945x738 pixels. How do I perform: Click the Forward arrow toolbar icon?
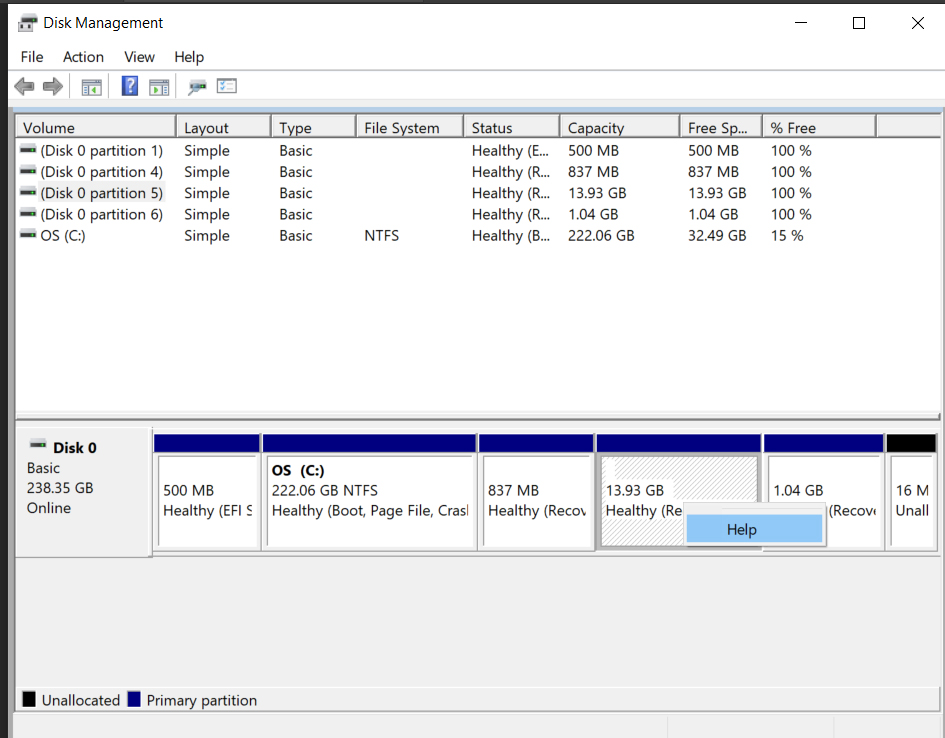pos(53,86)
